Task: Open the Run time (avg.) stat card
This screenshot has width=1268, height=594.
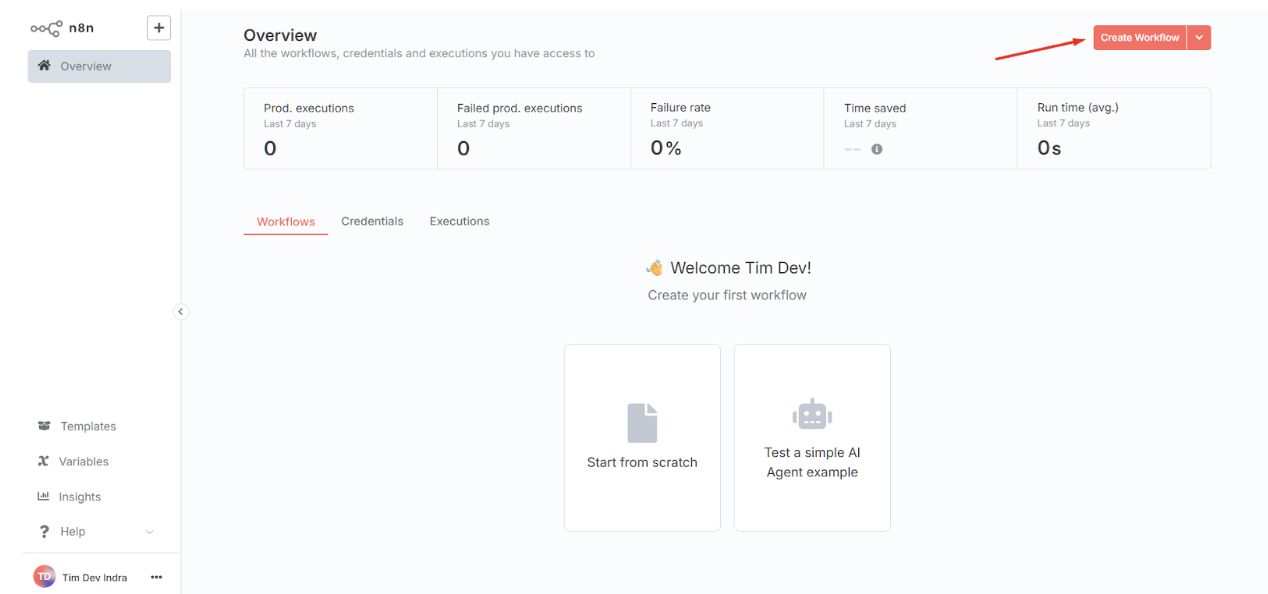Action: coord(1114,128)
